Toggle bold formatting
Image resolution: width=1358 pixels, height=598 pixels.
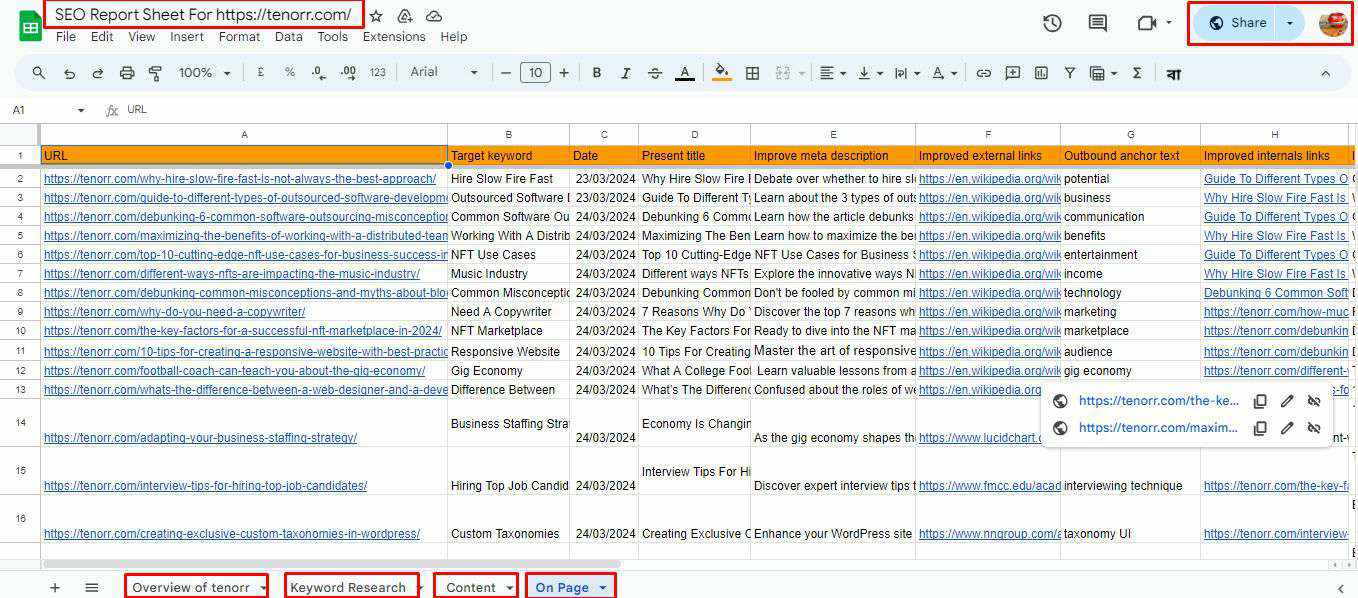(x=597, y=73)
